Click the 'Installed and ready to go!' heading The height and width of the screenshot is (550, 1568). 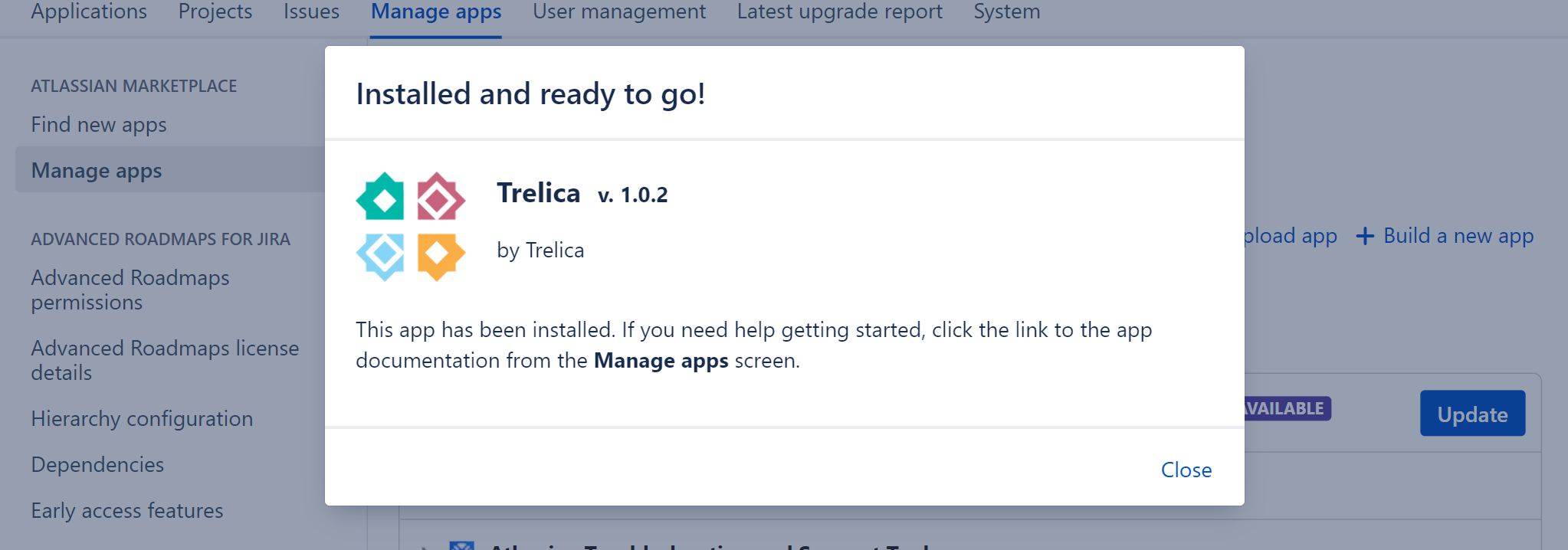click(x=530, y=94)
